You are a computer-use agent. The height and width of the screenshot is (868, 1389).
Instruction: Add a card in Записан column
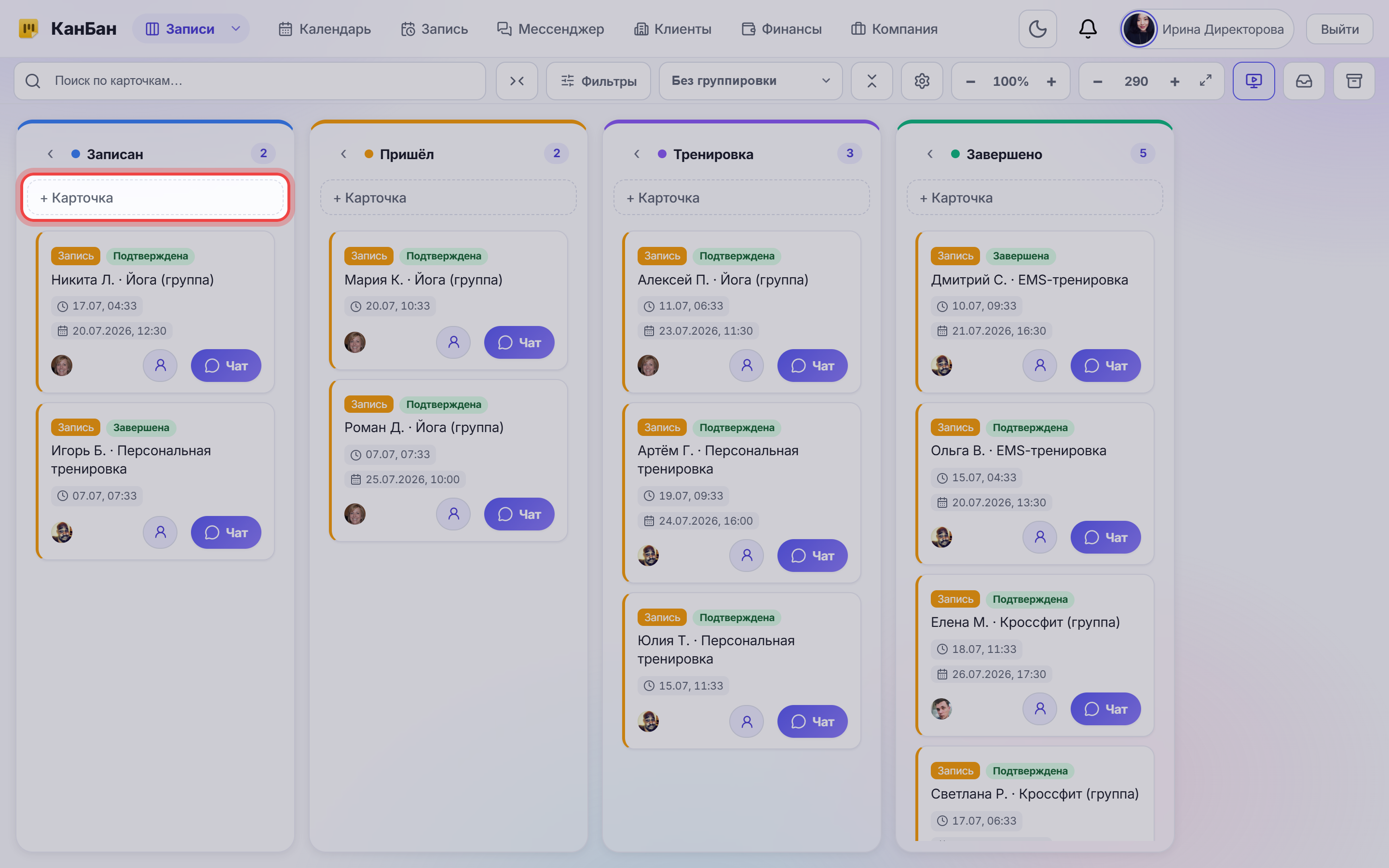pos(155,198)
